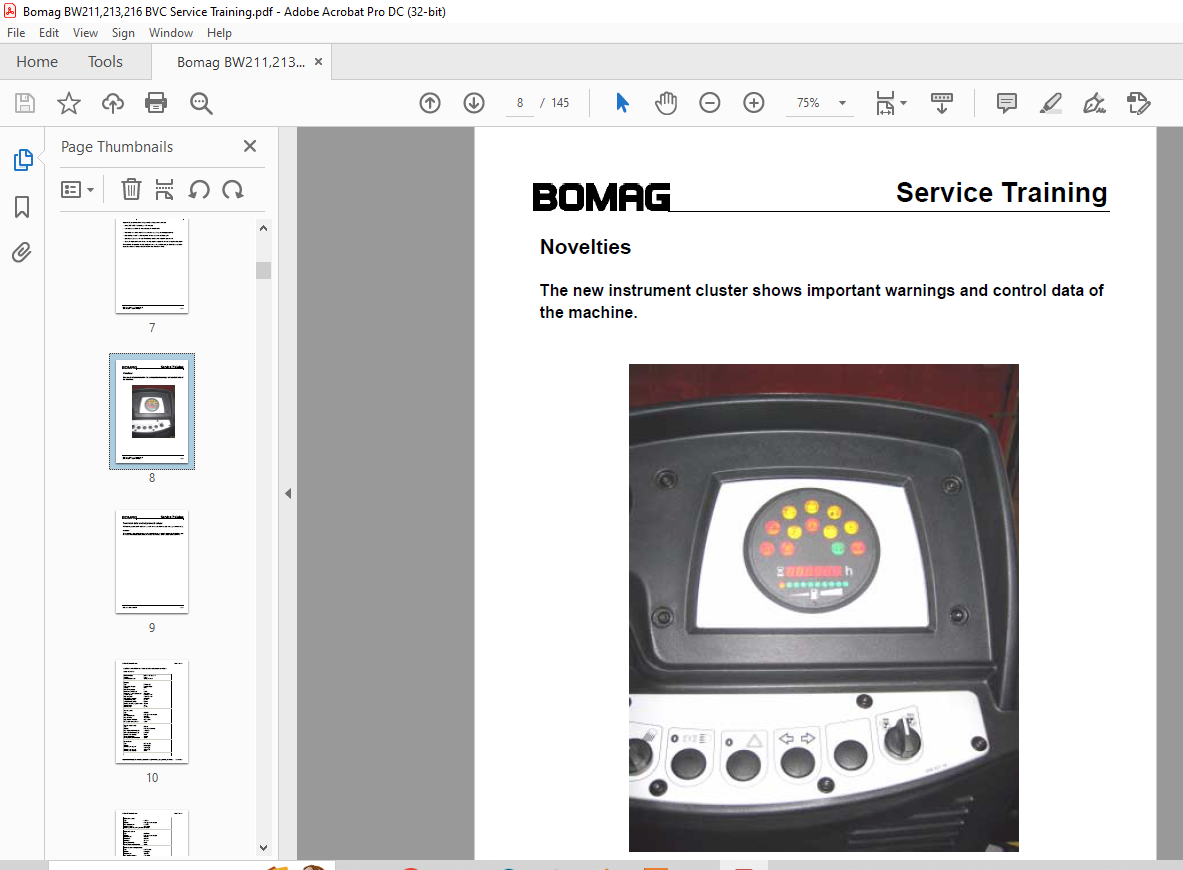Select page 7 thumbnail
1183x870 pixels.
tap(152, 266)
